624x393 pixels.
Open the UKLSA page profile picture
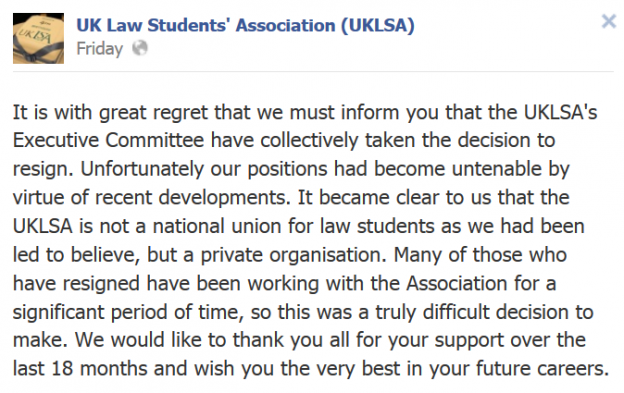pos(38,38)
